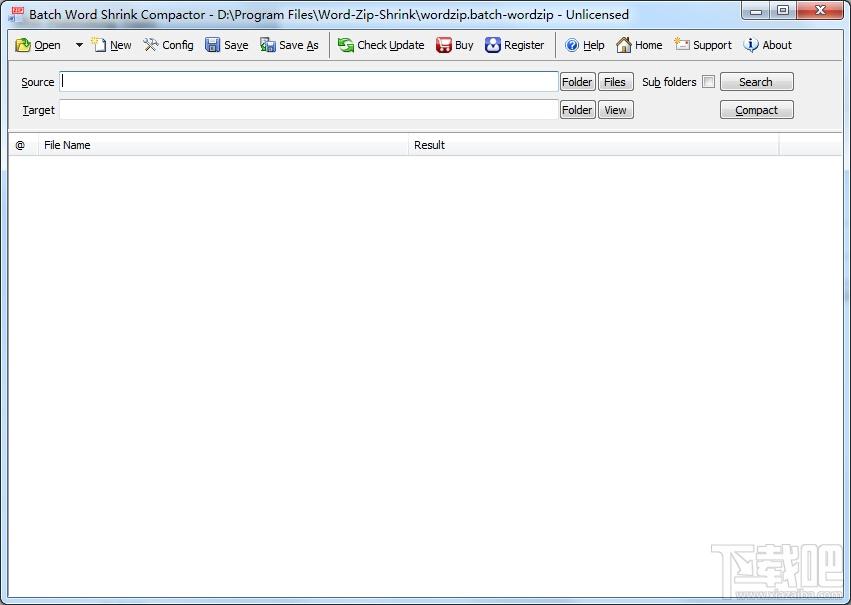The width and height of the screenshot is (851, 605).
Task: Focus the Source path input field
Action: click(x=309, y=82)
